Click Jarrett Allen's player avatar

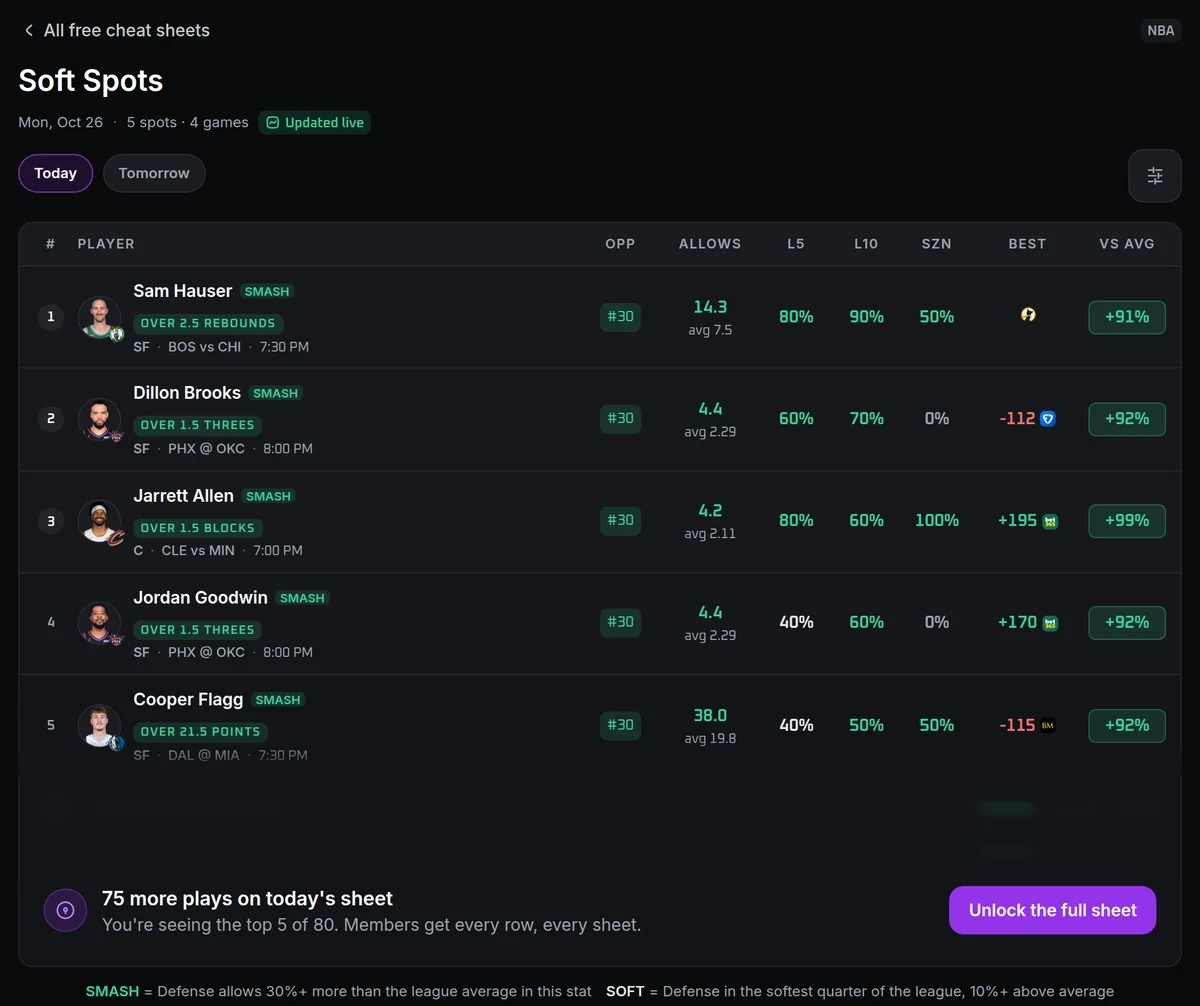[x=99, y=521]
